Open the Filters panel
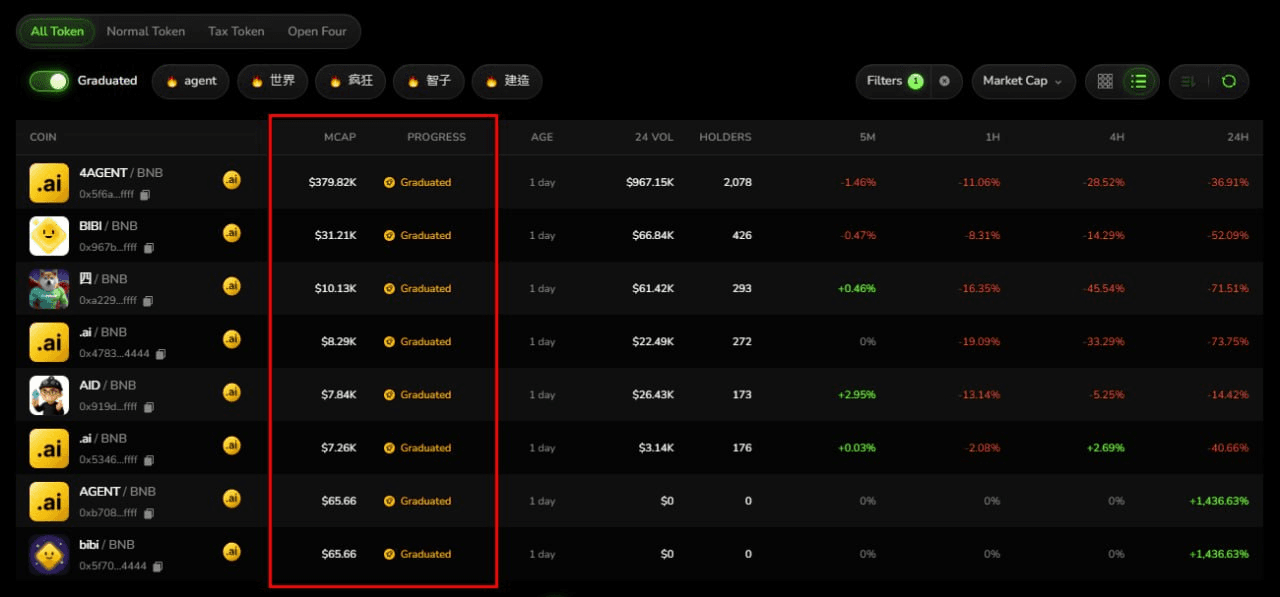Image resolution: width=1280 pixels, height=597 pixels. (896, 81)
